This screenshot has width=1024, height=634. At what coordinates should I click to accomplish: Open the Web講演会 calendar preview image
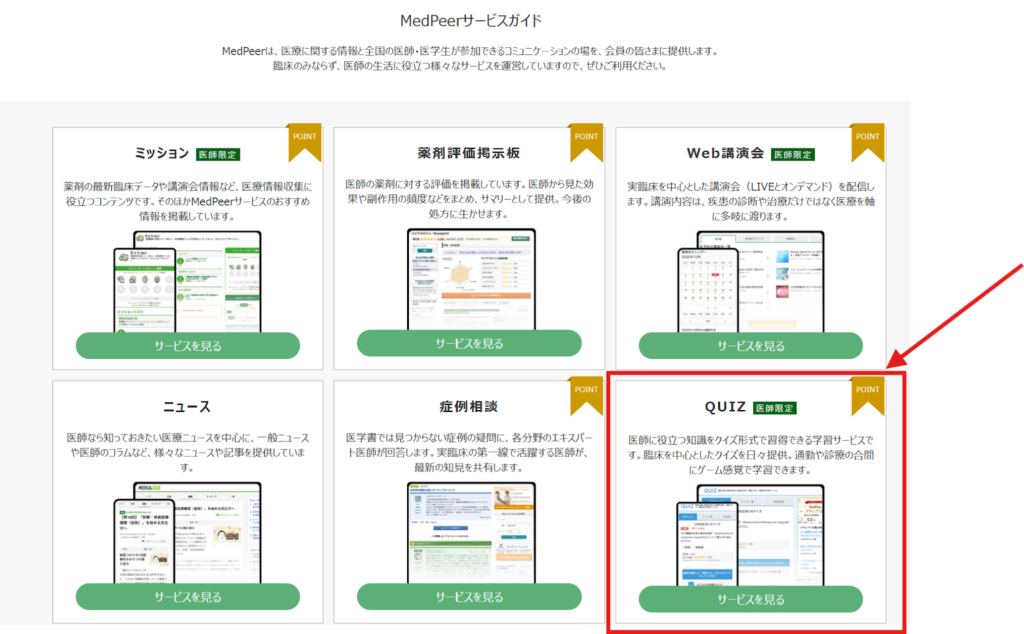pyautogui.click(x=750, y=280)
